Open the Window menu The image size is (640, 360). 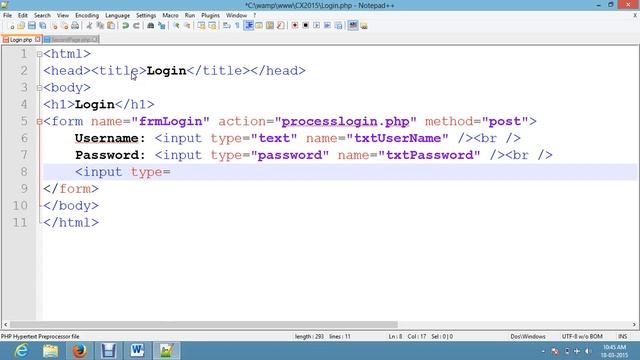point(236,15)
